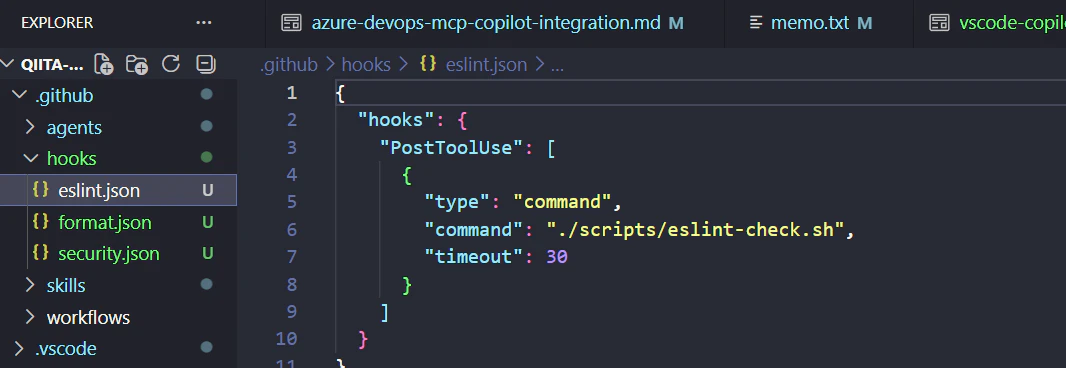Click the "hooks" key in the editor
This screenshot has height=368, width=1066.
396,120
